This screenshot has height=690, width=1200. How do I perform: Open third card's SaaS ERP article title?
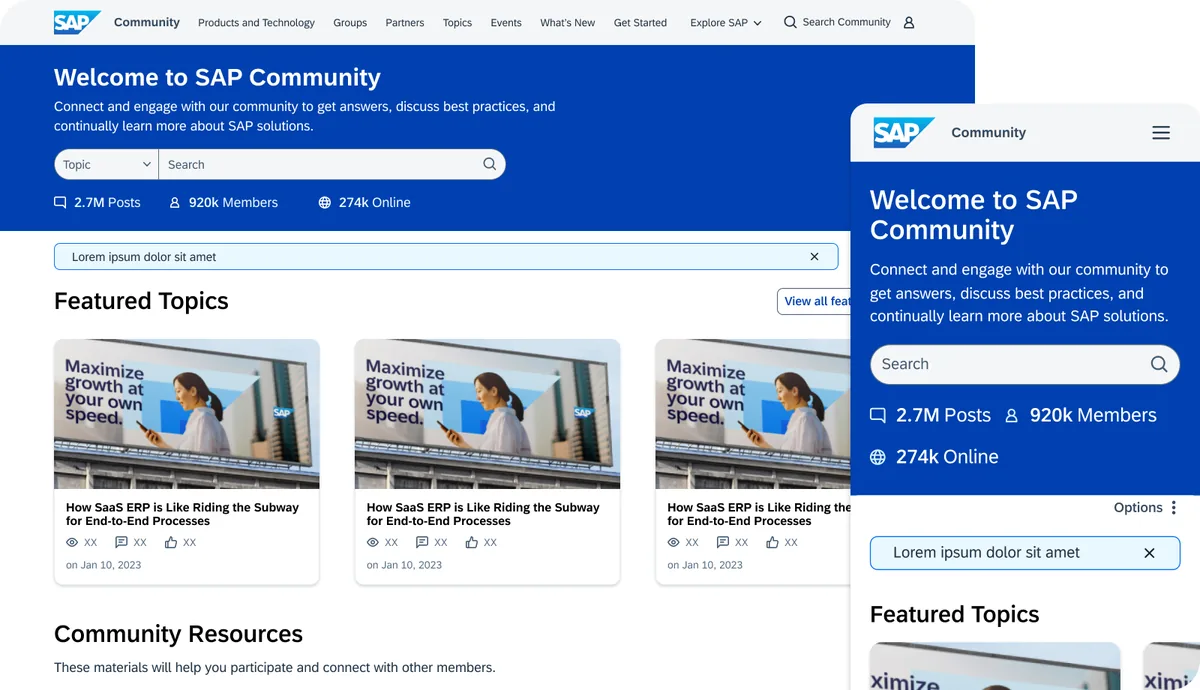759,514
